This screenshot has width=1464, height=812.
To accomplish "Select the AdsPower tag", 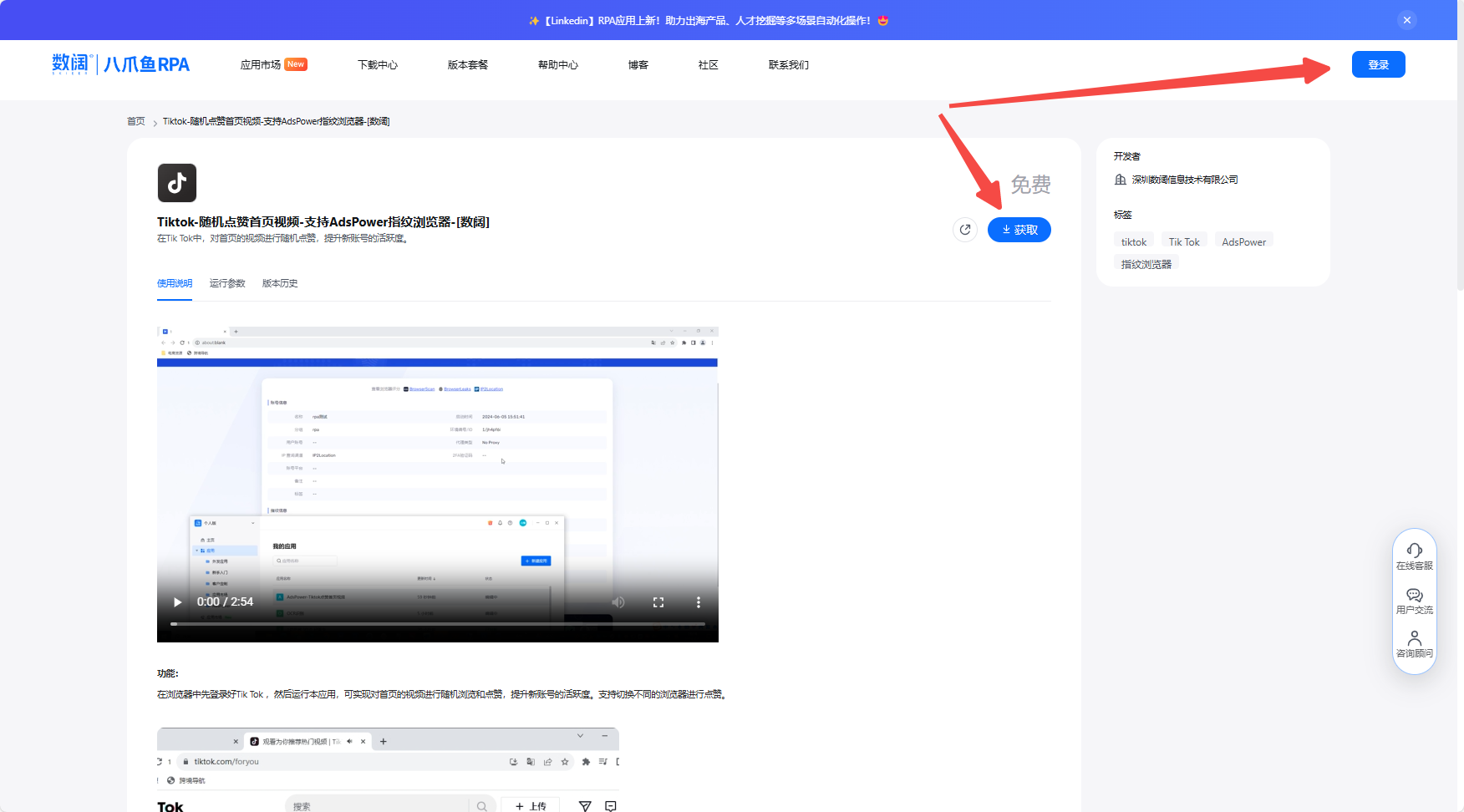I will click(1243, 241).
